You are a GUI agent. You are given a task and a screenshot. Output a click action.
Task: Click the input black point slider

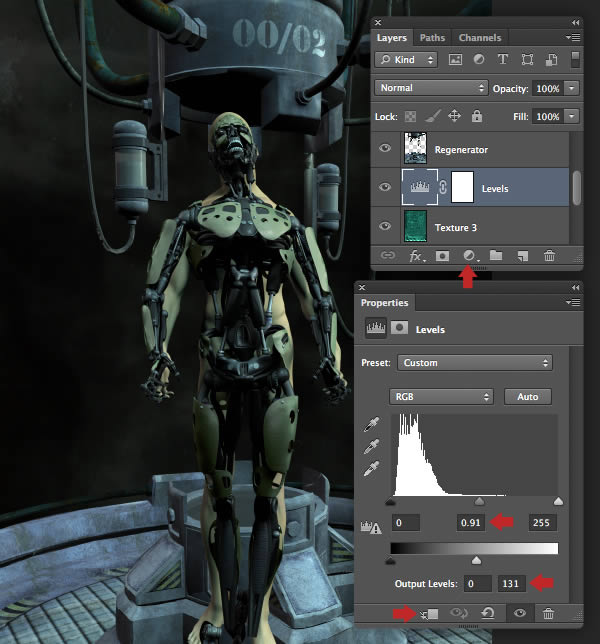391,501
